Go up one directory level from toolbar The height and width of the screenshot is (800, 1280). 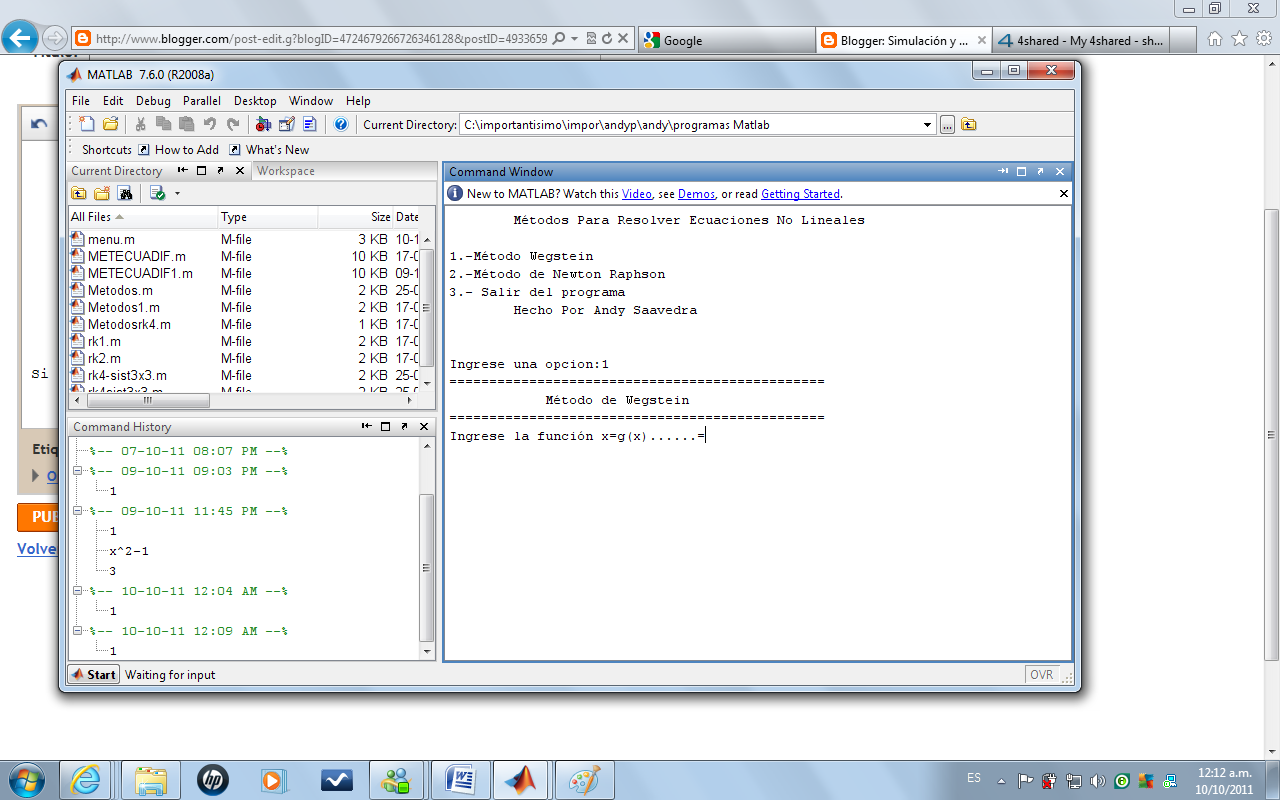tap(968, 125)
